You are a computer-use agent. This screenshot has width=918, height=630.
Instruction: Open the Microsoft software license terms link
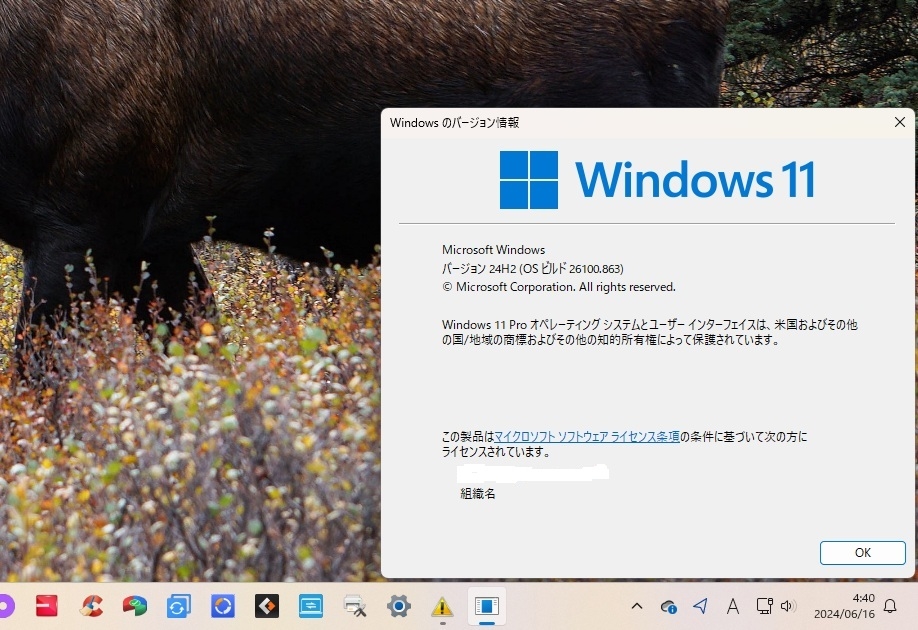(x=587, y=436)
